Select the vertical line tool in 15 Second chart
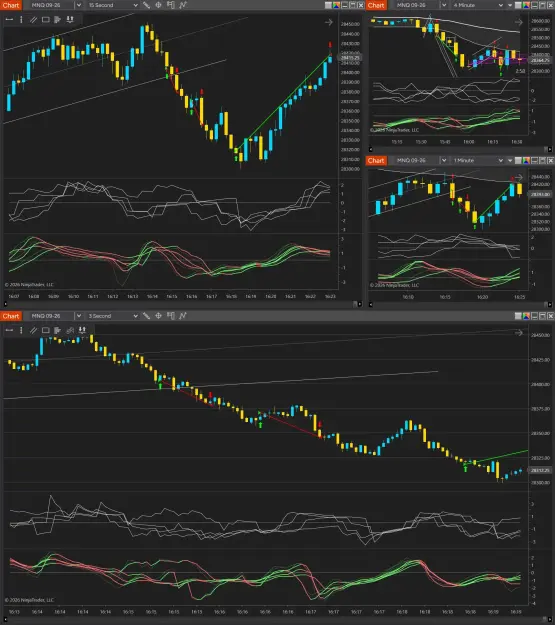The image size is (555, 625). point(21,19)
